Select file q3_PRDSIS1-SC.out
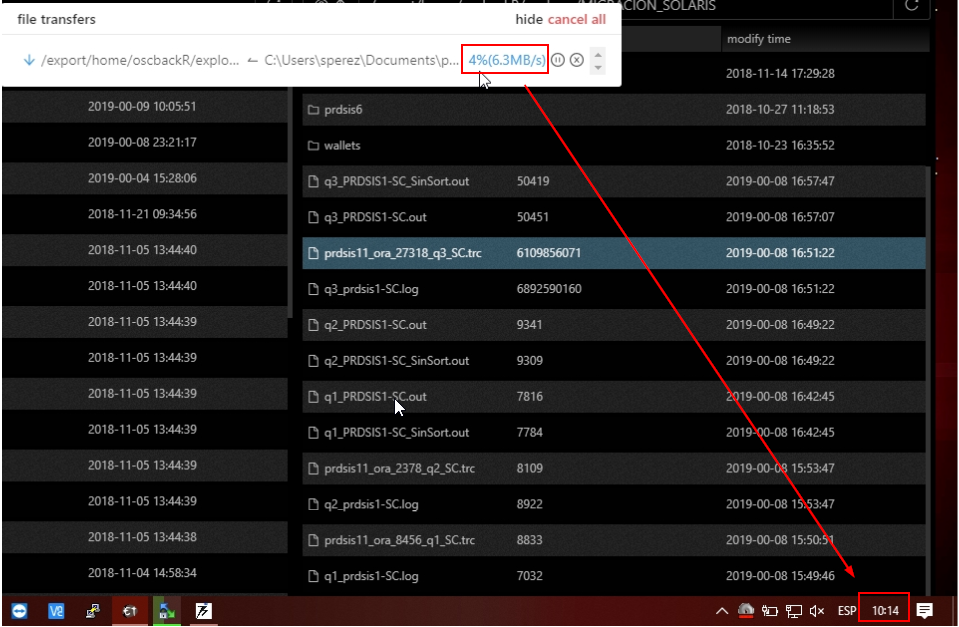 tap(613, 217)
